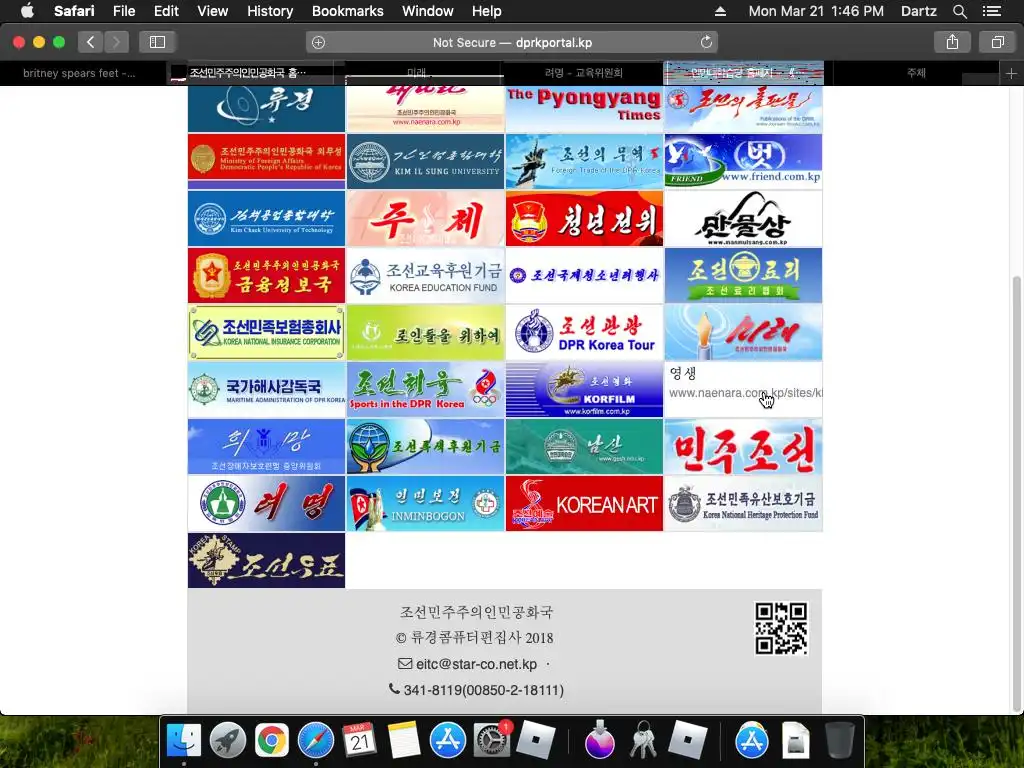The image size is (1024, 768).
Task: Open the 만물상 manmulsang banner
Action: 743,218
